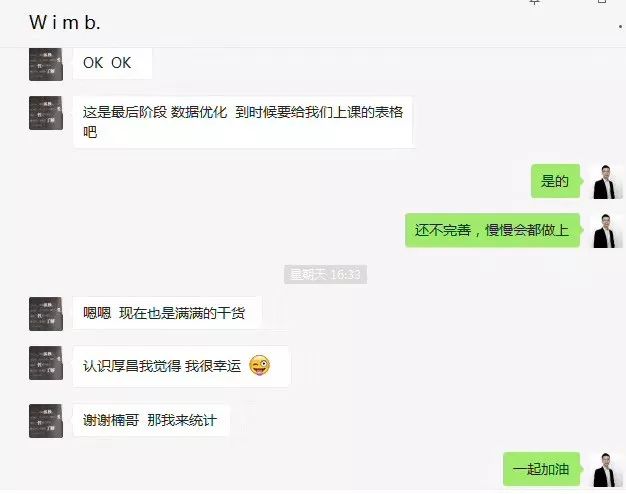This screenshot has height=494, width=626.
Task: Click the '星期天 16:33' timestamp label
Action: [325, 274]
